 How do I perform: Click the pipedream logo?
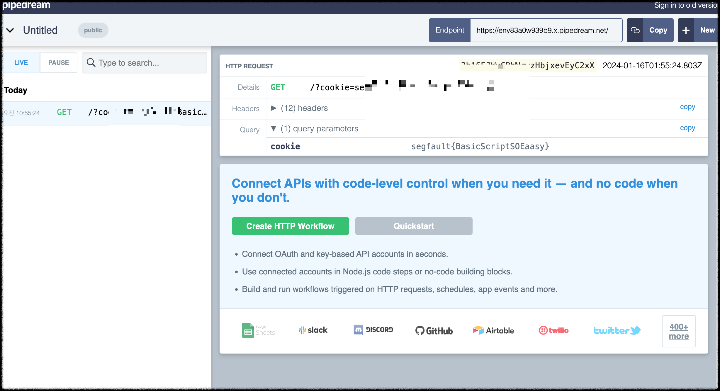(x=26, y=5)
